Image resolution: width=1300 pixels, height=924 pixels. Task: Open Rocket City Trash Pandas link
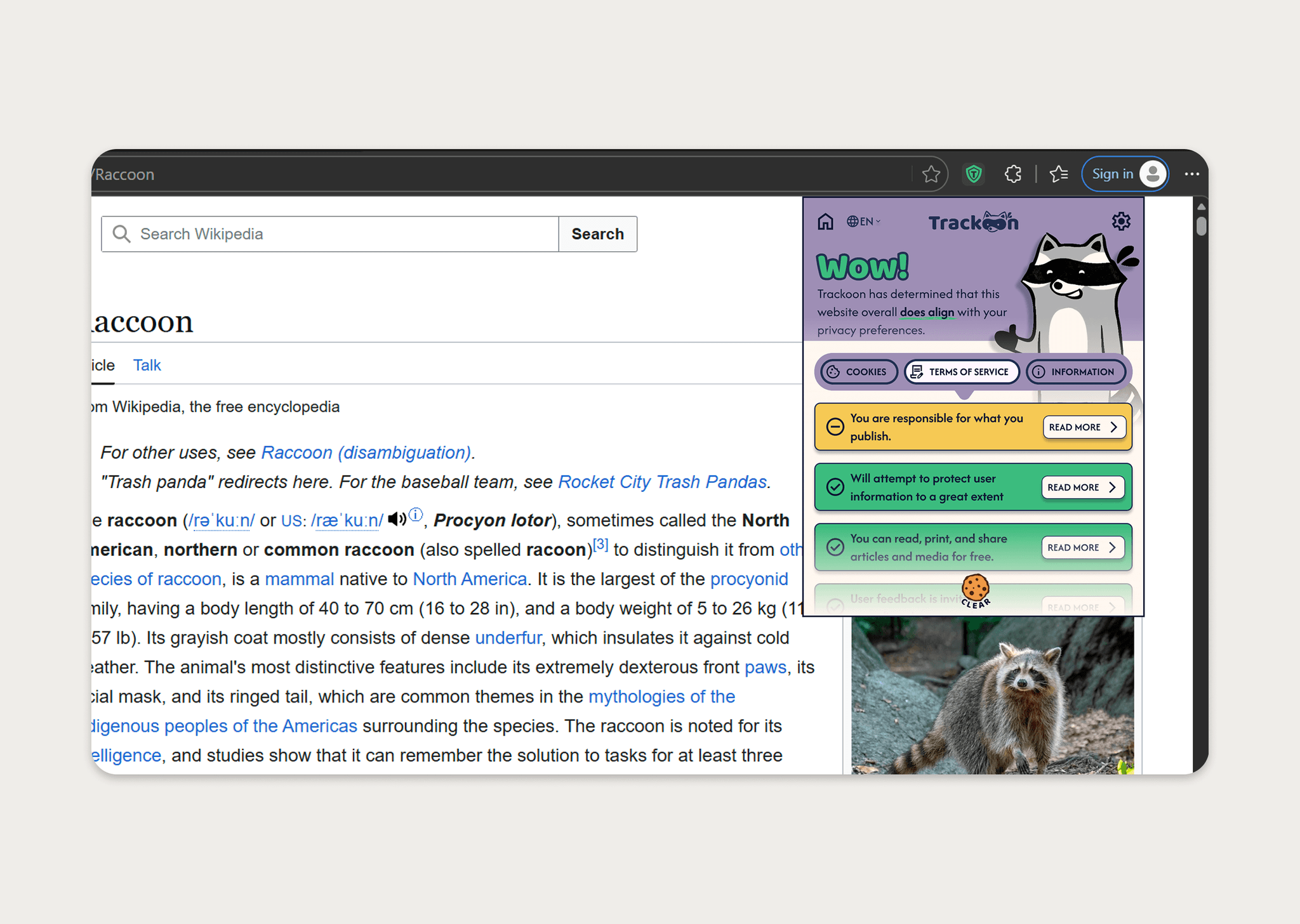[x=662, y=482]
